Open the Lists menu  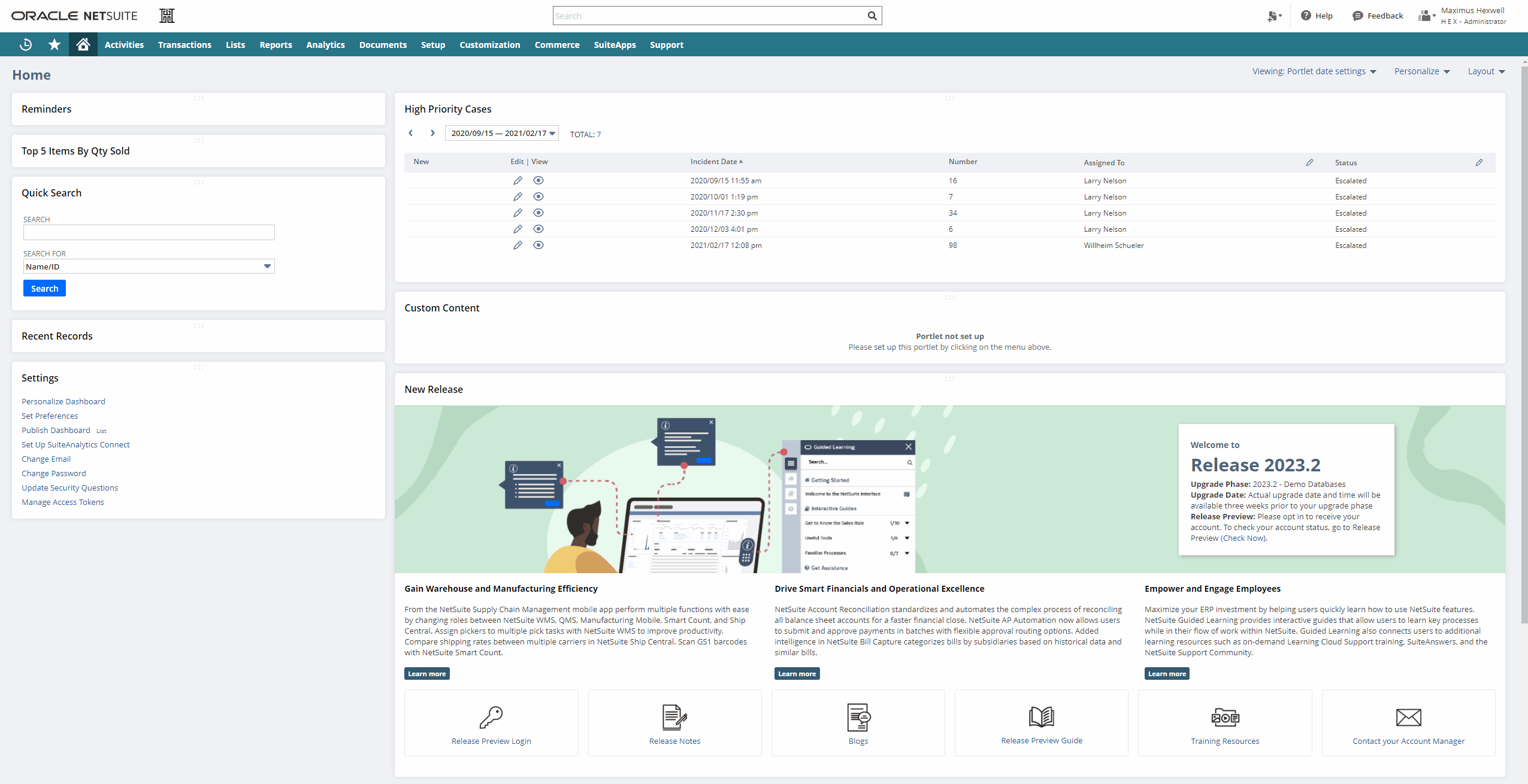[235, 45]
